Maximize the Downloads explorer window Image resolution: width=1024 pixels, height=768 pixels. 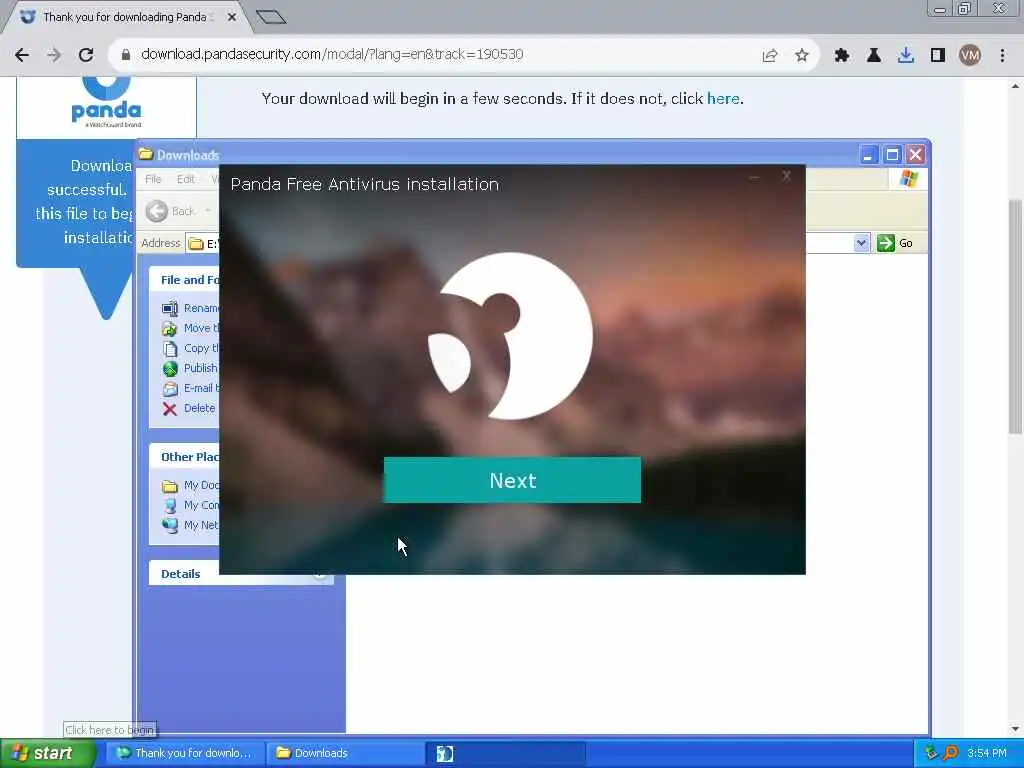coord(892,155)
